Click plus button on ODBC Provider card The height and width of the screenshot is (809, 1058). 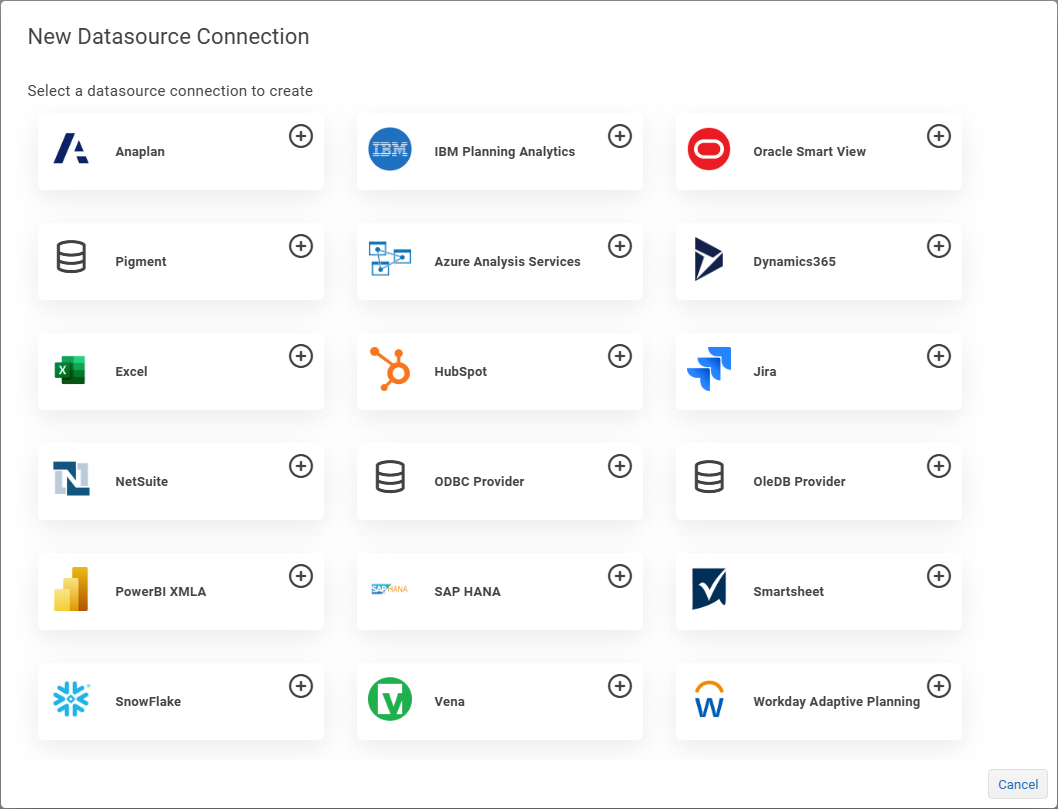coord(620,466)
